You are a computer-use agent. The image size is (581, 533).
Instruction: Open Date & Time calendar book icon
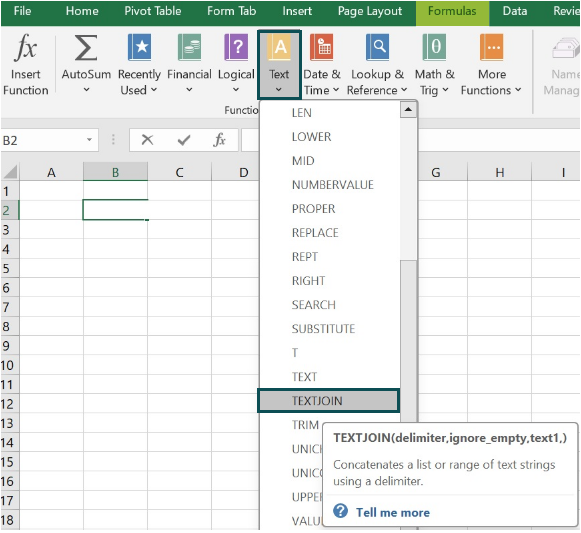322,47
